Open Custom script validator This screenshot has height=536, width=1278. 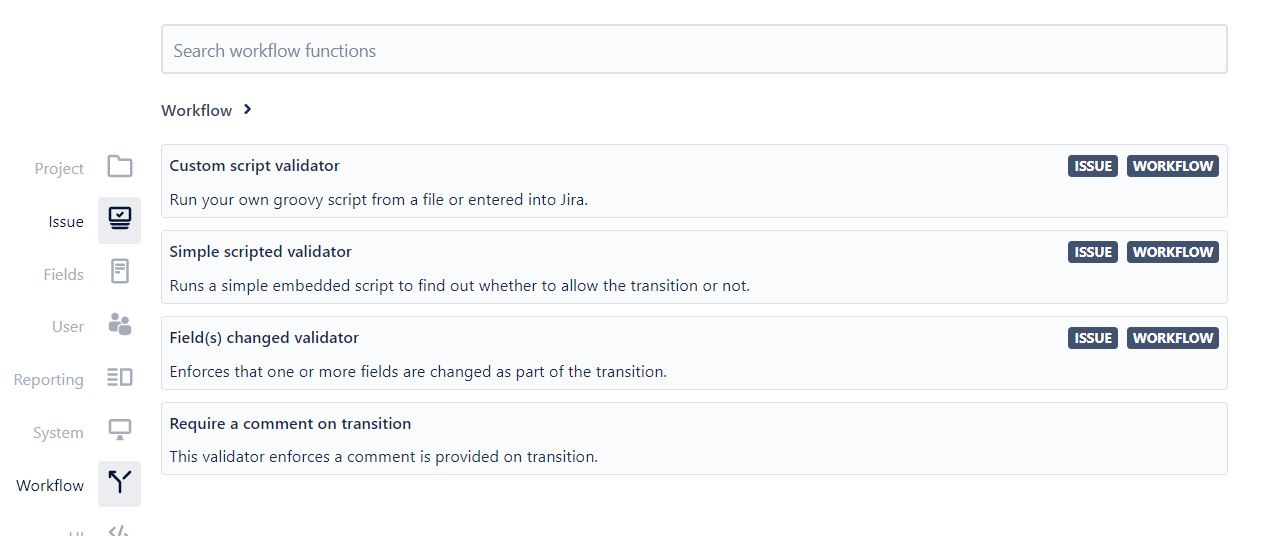[x=694, y=181]
